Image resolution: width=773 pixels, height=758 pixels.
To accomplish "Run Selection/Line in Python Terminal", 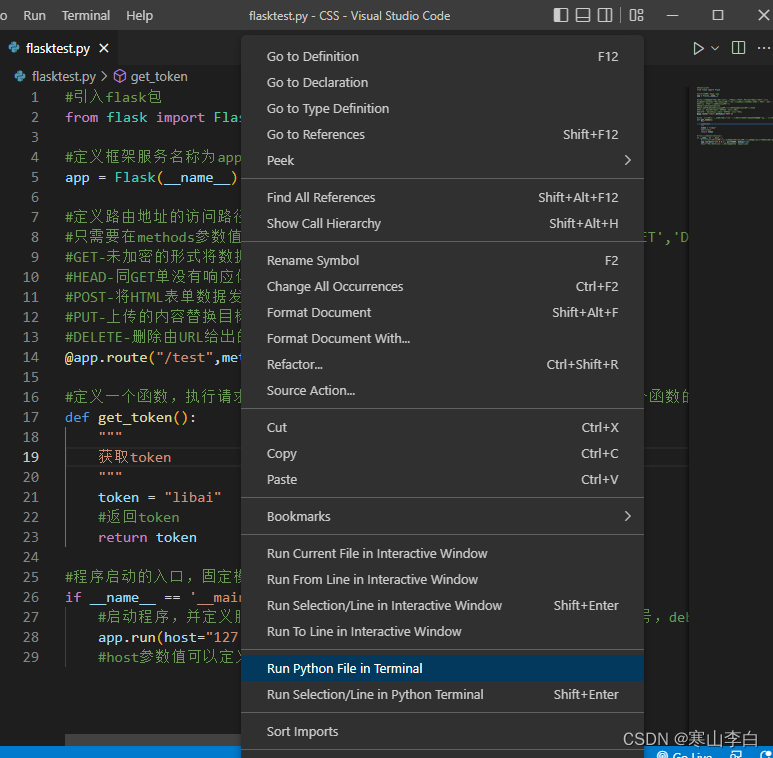I will pos(442,695).
